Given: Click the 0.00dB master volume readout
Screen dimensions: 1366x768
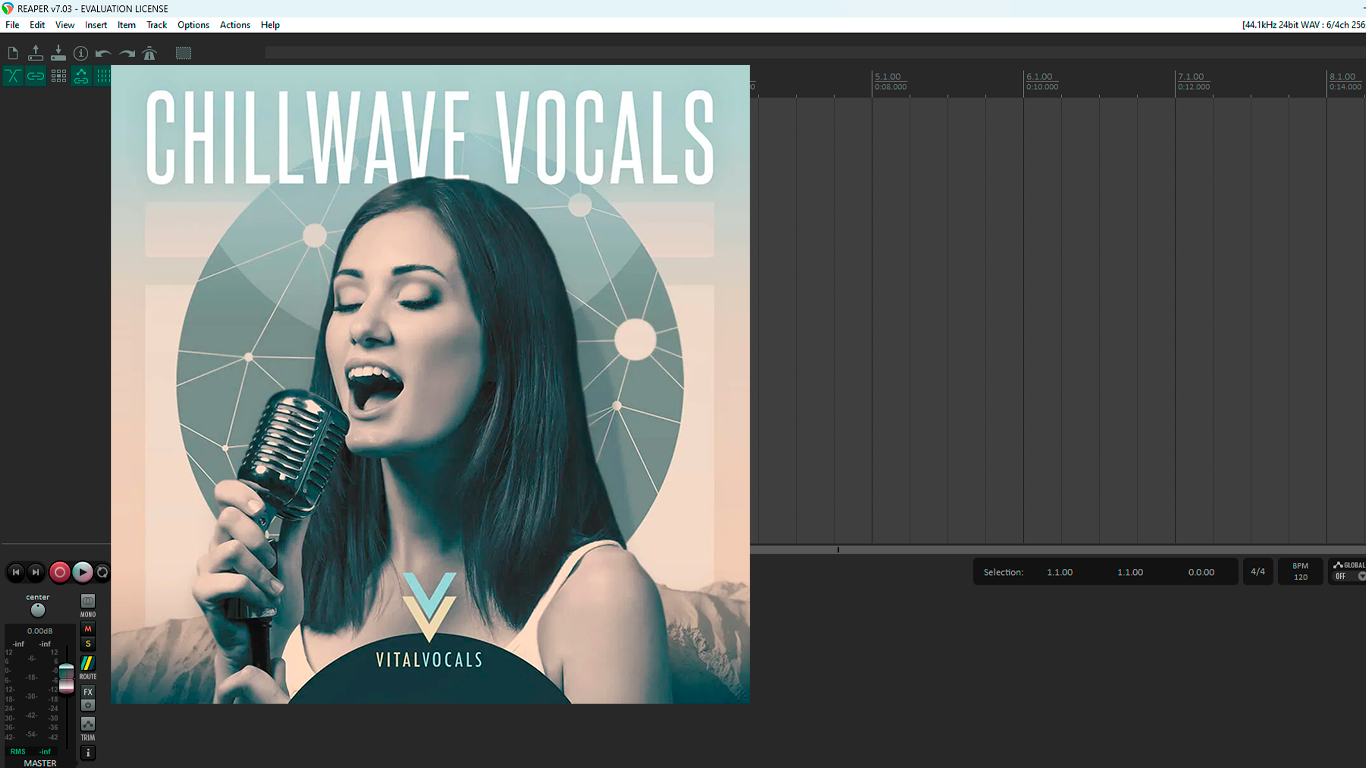Looking at the screenshot, I should click(40, 631).
